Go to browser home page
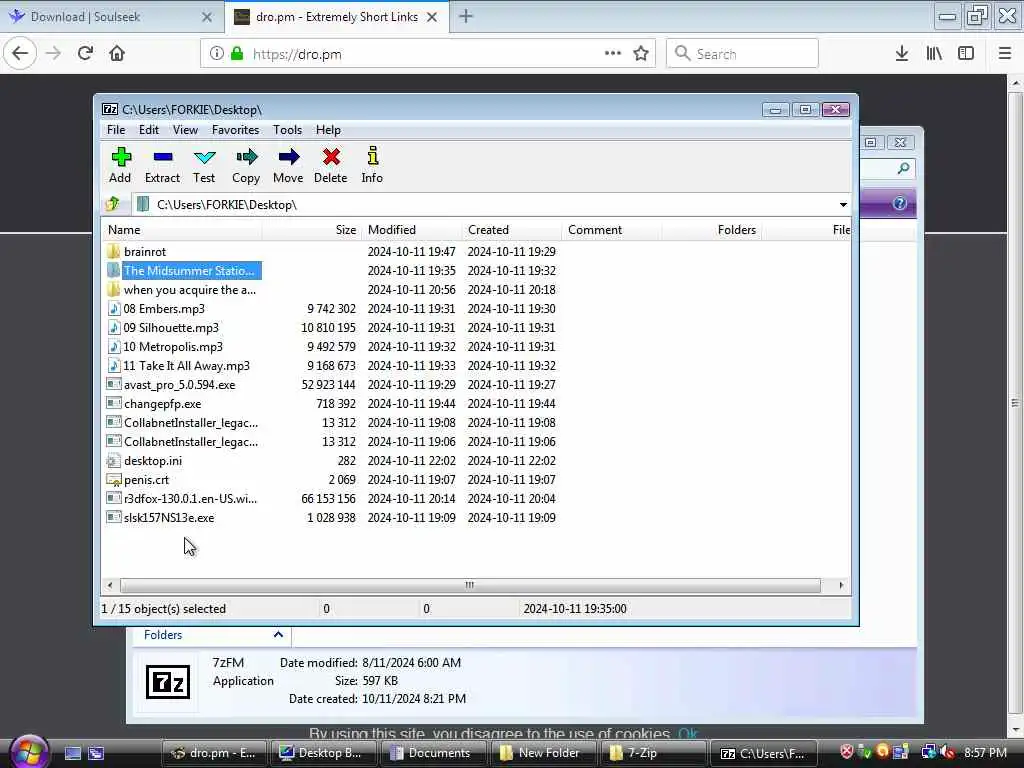Viewport: 1024px width, 768px height. (x=117, y=54)
